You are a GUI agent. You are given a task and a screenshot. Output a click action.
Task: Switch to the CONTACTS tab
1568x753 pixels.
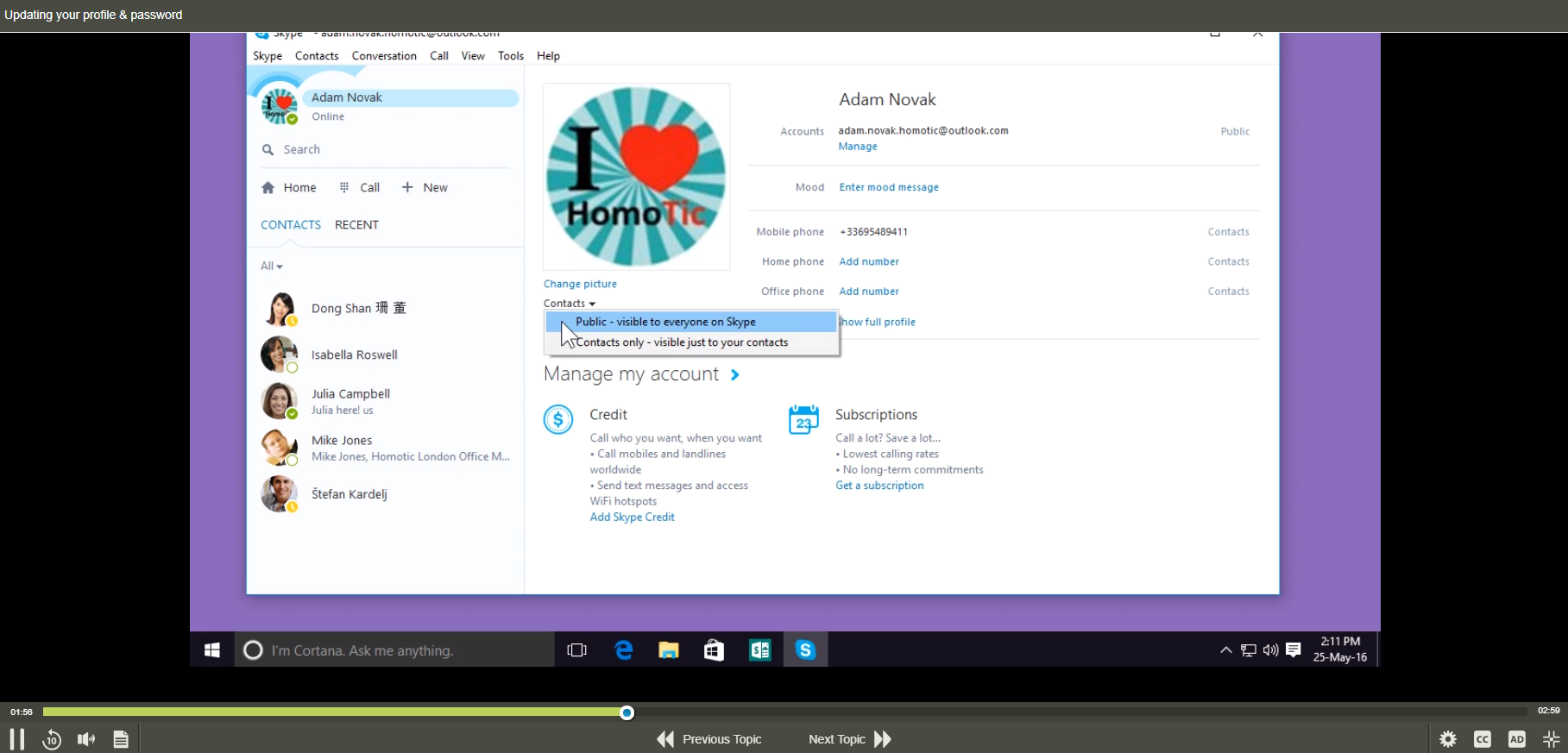point(291,225)
